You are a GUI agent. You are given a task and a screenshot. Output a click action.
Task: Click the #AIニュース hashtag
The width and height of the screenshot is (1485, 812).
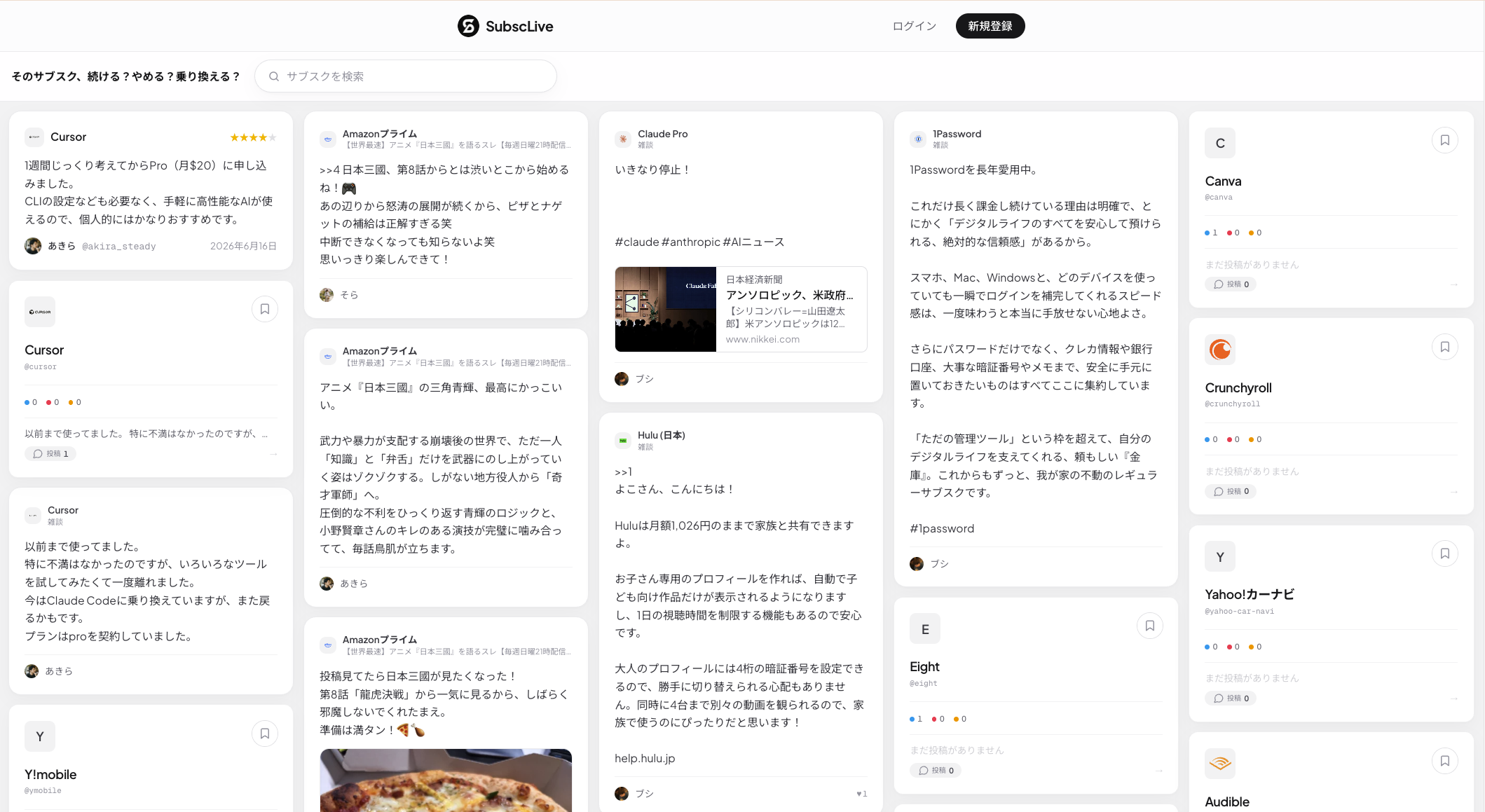[x=753, y=242]
